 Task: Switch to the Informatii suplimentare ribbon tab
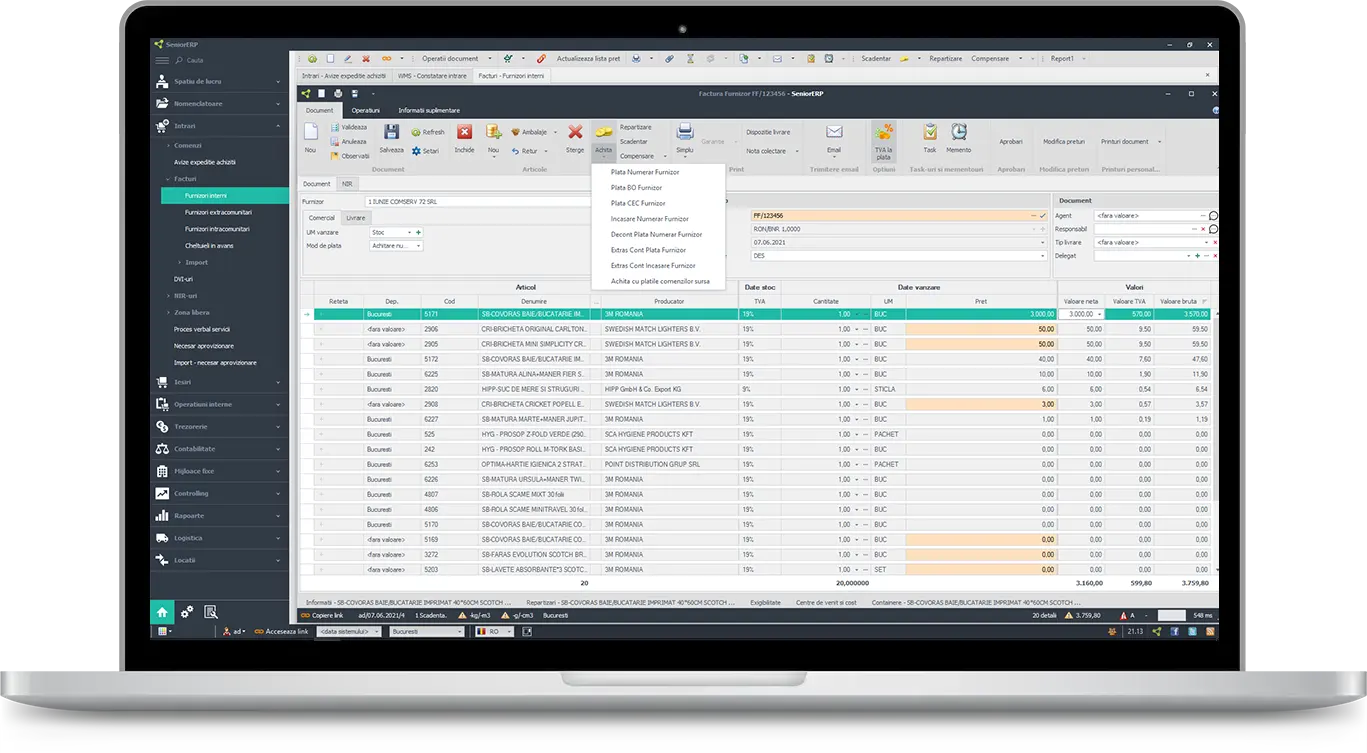point(429,110)
